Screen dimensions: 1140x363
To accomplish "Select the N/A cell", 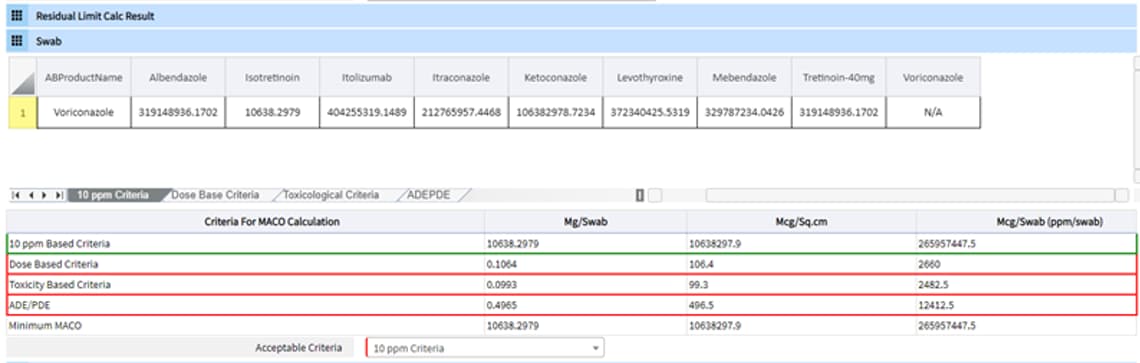I will (x=933, y=113).
